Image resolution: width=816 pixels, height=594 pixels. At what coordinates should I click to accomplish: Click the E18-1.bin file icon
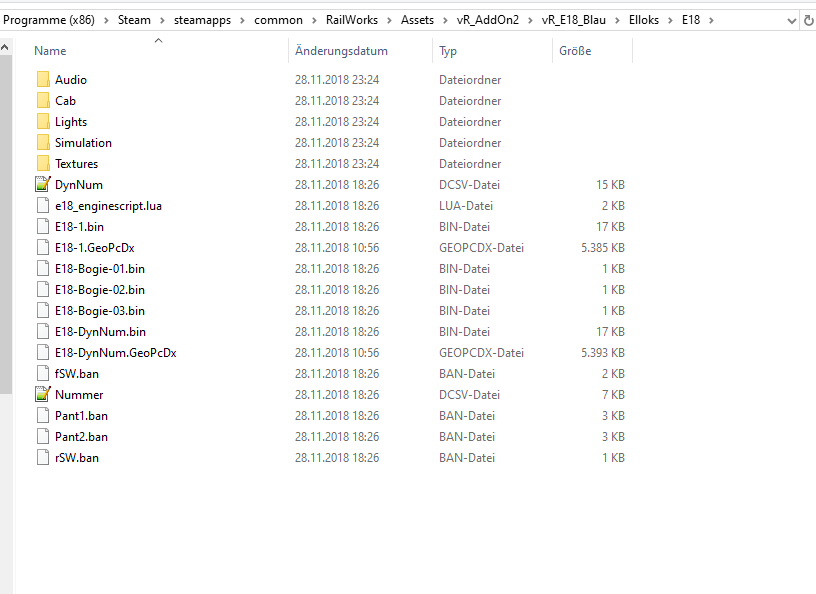tap(43, 226)
